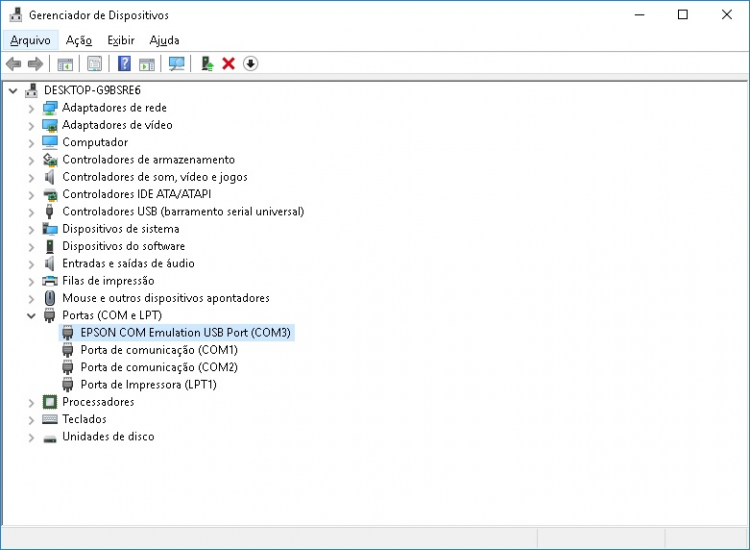
Task: Collapse Portas (COM e LPT) category
Action: click(32, 316)
